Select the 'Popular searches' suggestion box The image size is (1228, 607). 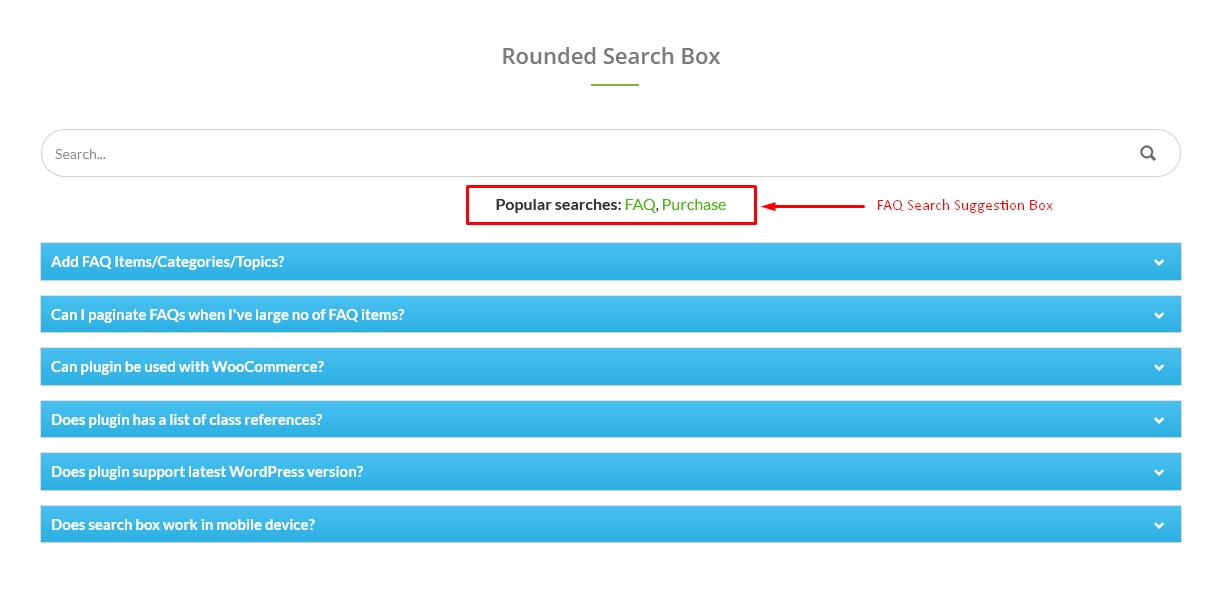(x=610, y=204)
